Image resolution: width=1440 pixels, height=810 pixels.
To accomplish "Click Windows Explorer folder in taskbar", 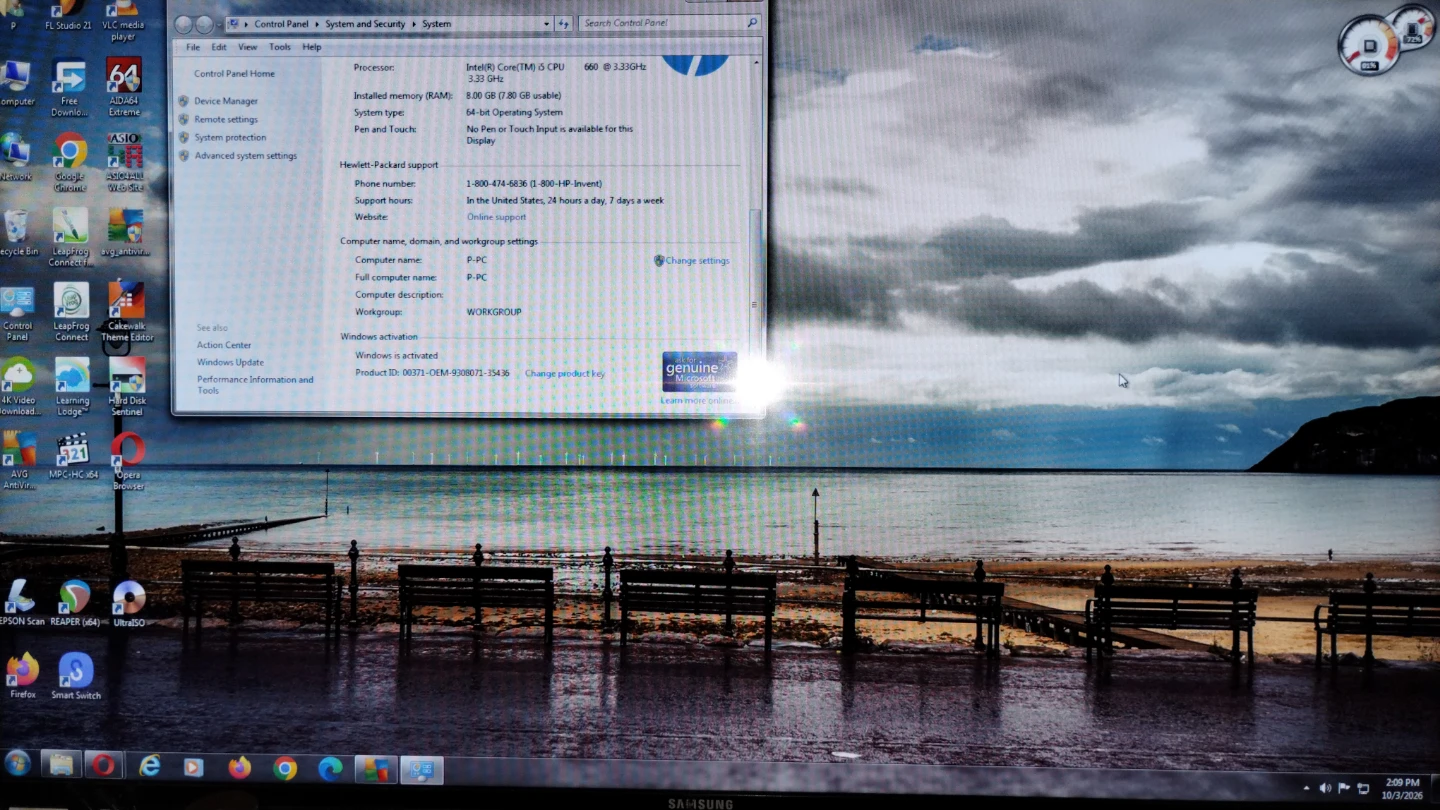I will (x=61, y=766).
